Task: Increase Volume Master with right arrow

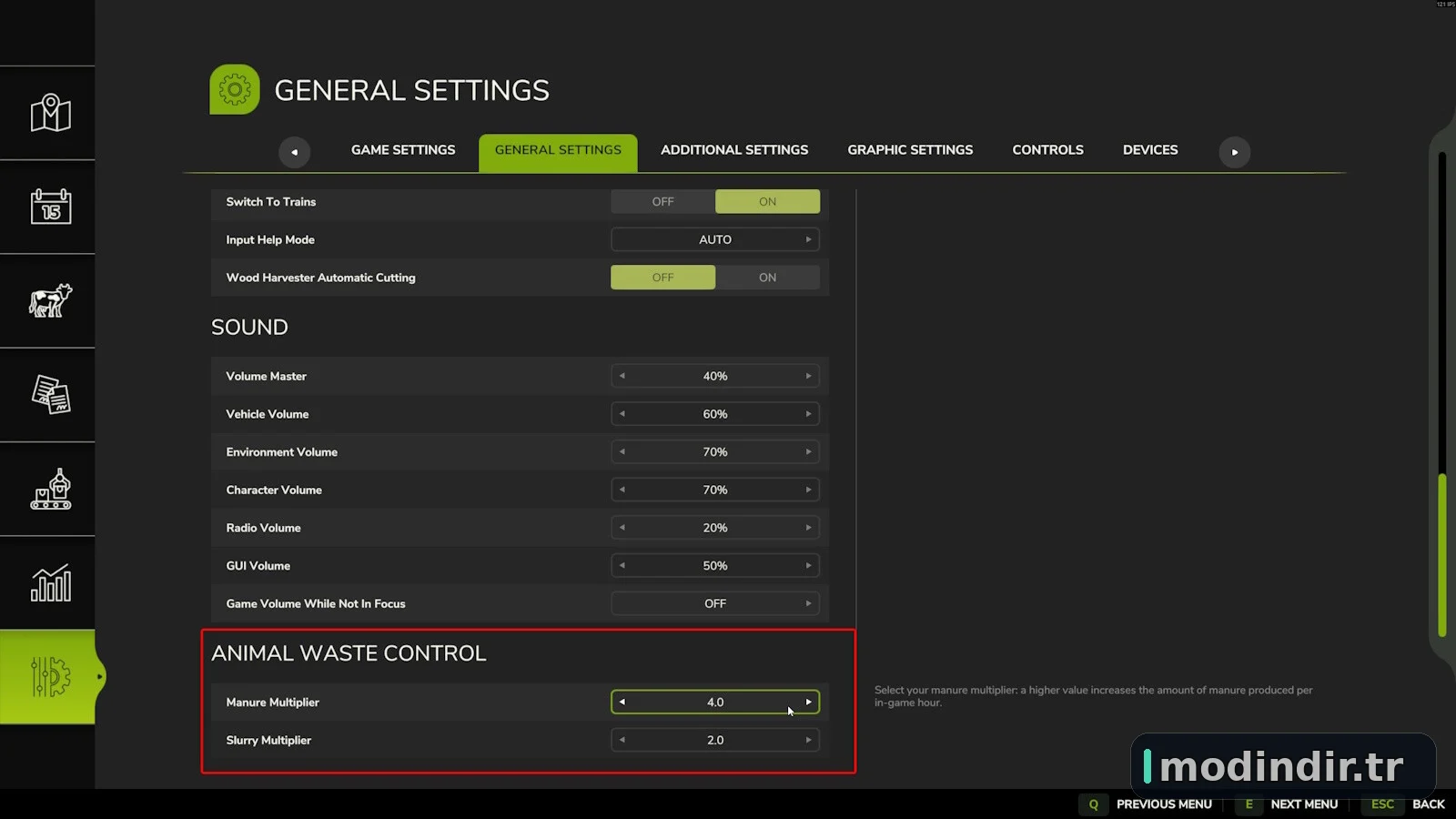Action: point(808,376)
